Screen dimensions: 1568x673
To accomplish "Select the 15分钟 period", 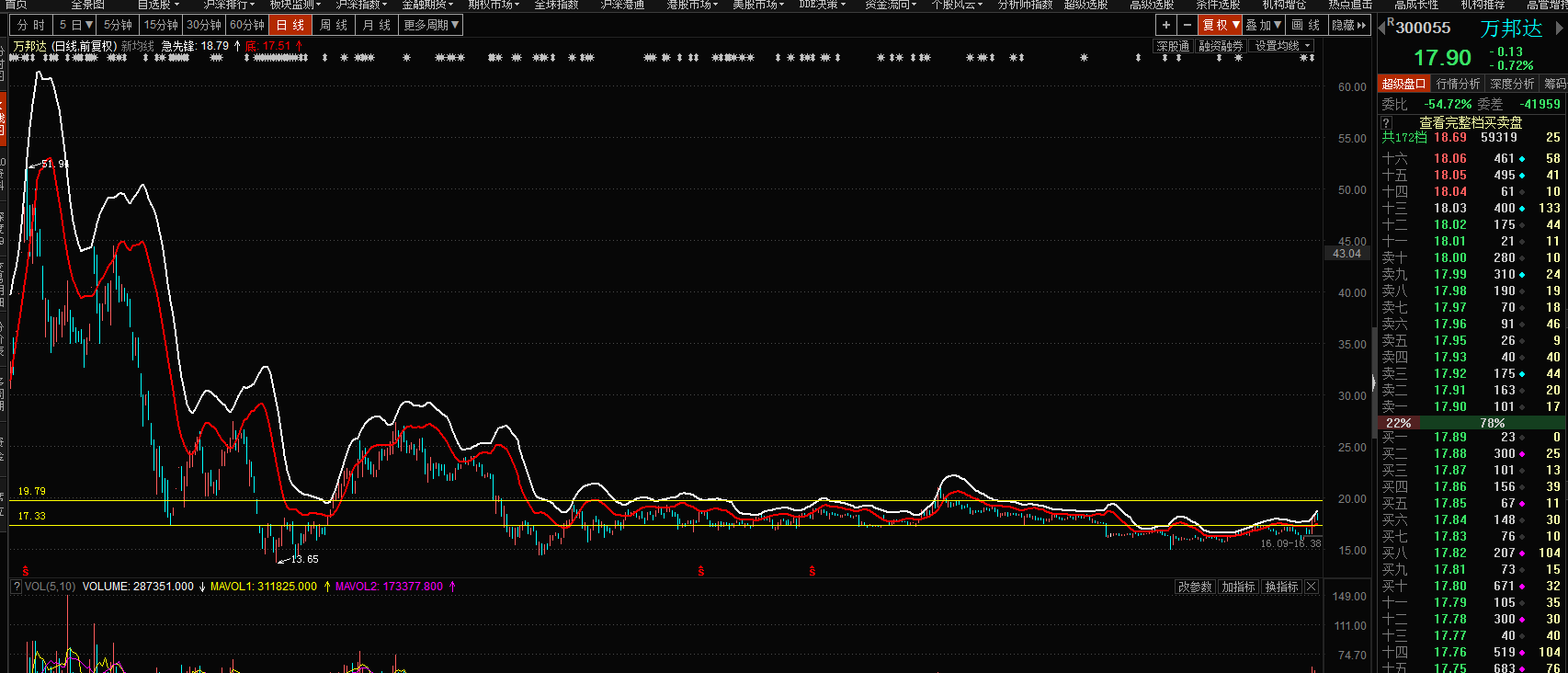I will pos(161,25).
